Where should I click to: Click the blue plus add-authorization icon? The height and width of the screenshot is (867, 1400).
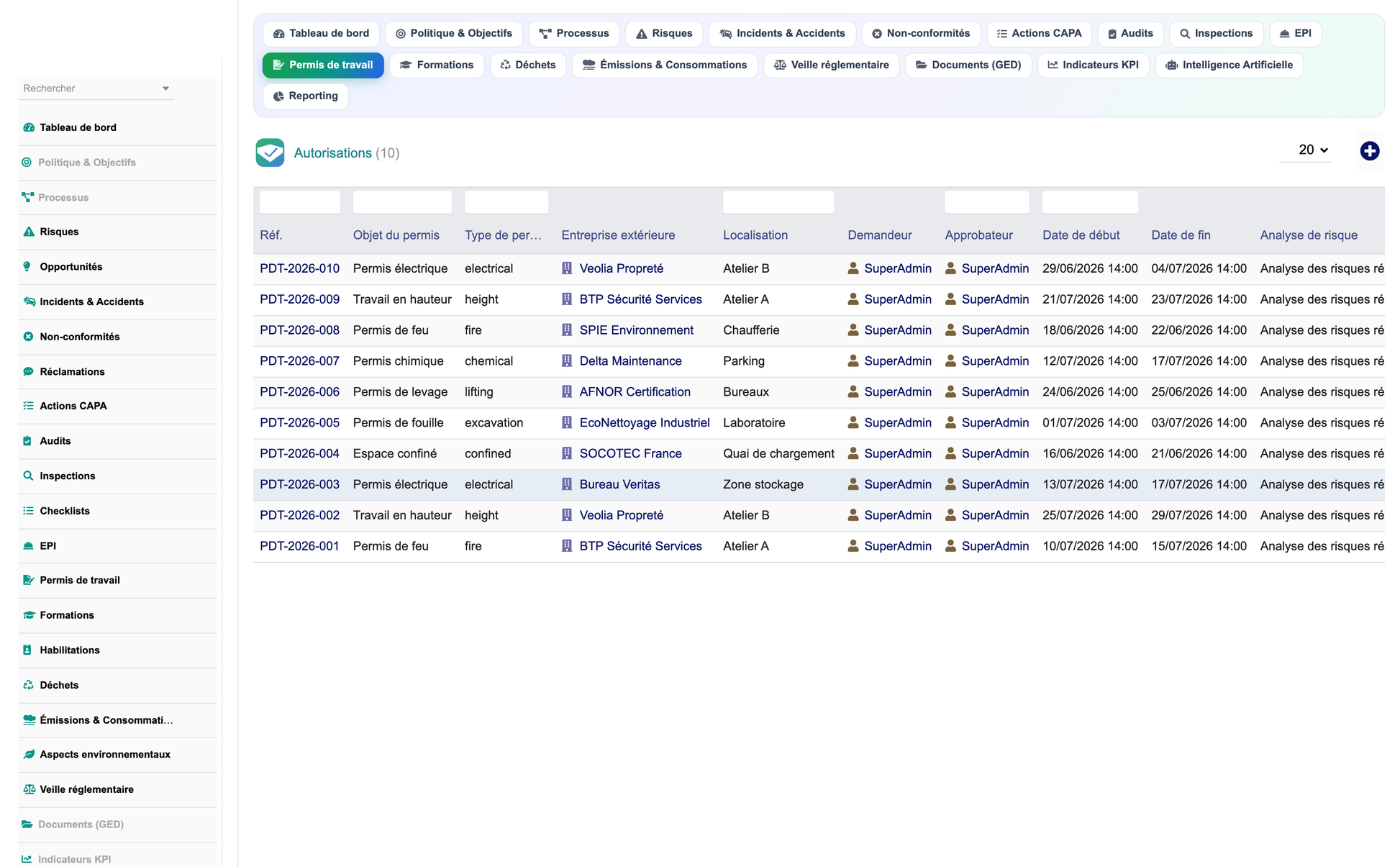pos(1369,151)
